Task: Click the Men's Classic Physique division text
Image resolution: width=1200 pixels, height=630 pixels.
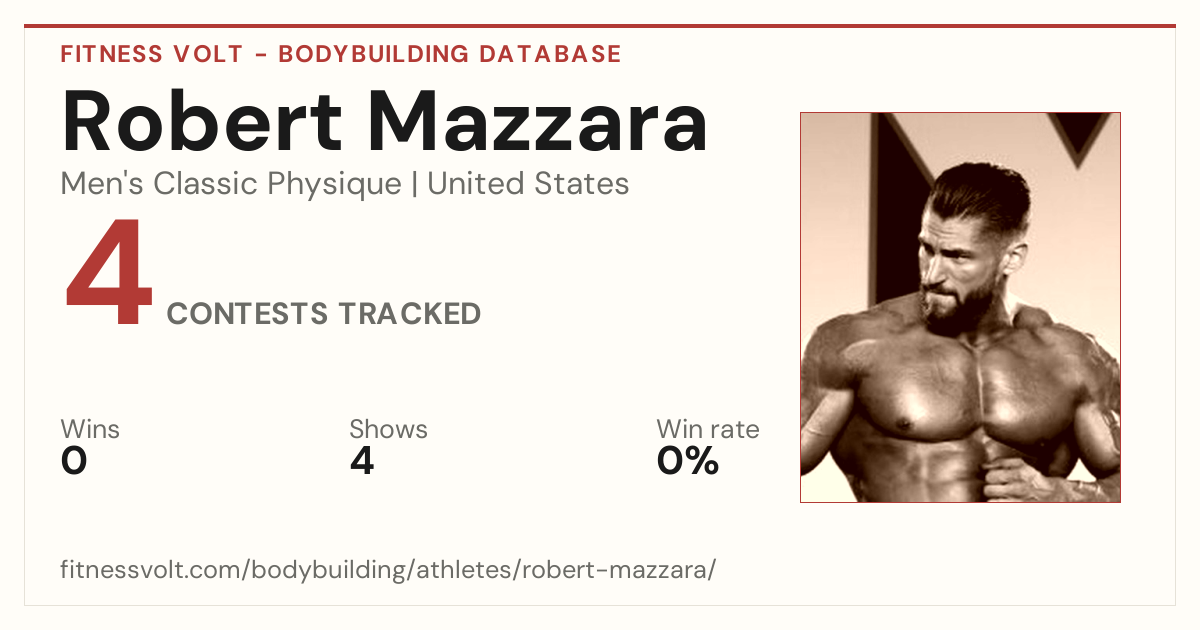Action: coord(231,184)
